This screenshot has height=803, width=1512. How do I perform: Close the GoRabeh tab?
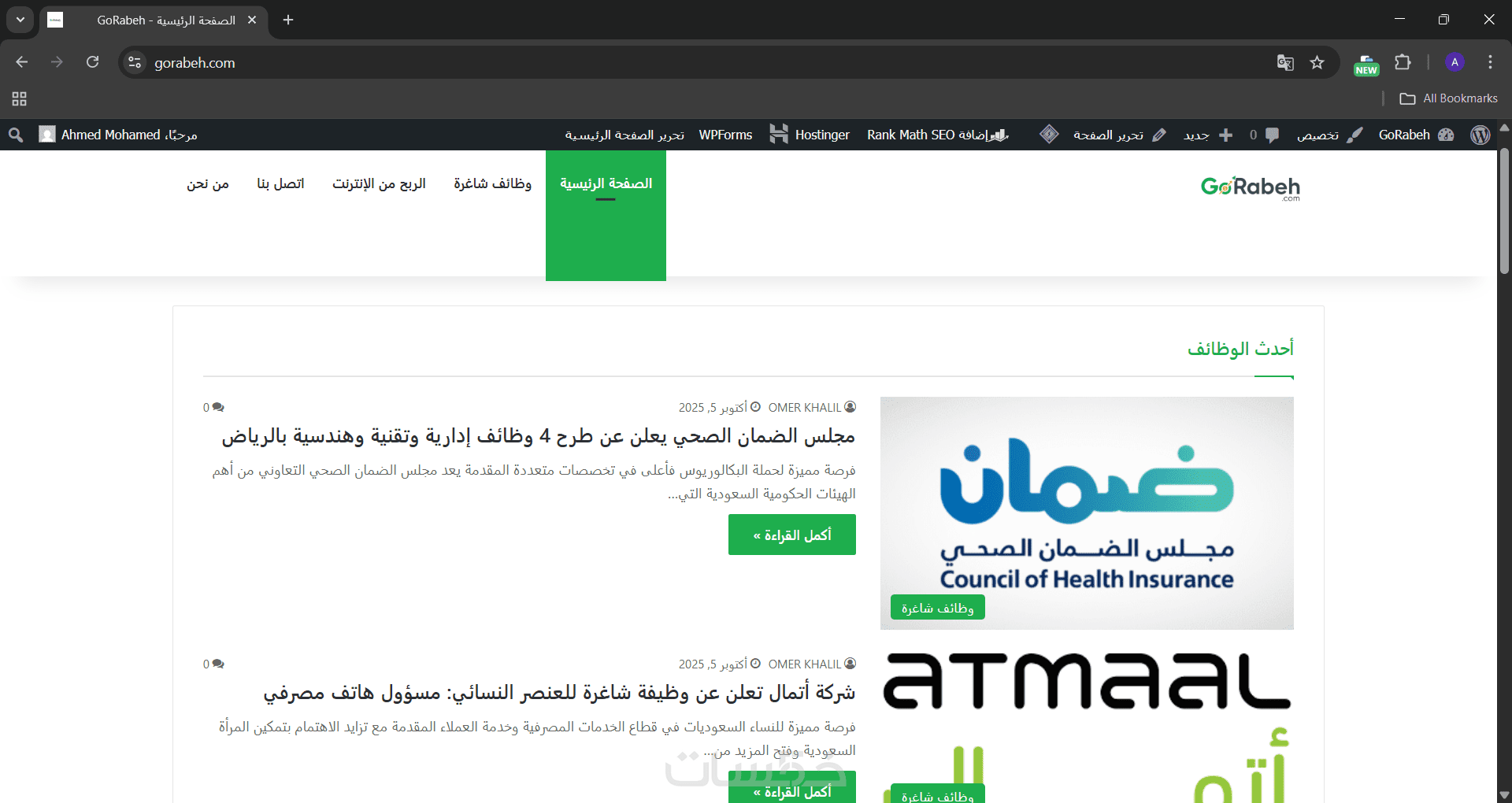click(252, 20)
